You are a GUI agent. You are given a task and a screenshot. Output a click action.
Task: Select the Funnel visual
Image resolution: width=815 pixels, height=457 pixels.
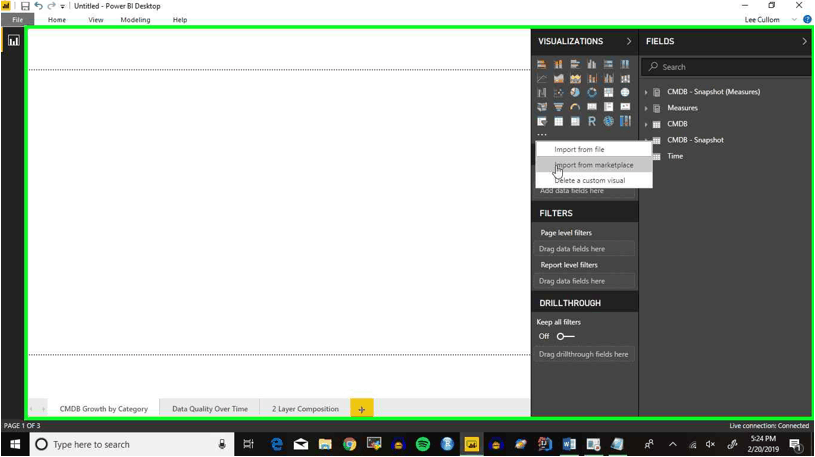click(x=558, y=107)
